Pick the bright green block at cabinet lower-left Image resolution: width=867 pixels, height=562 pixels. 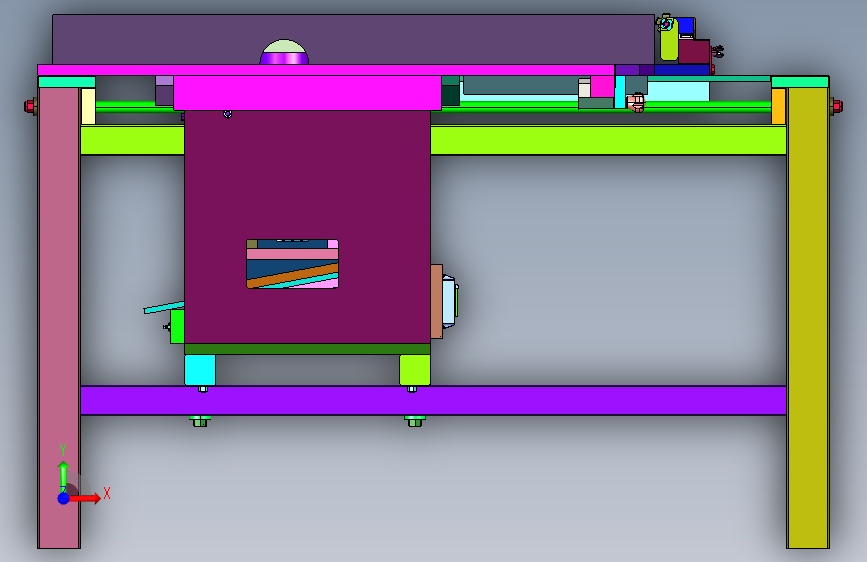177,326
